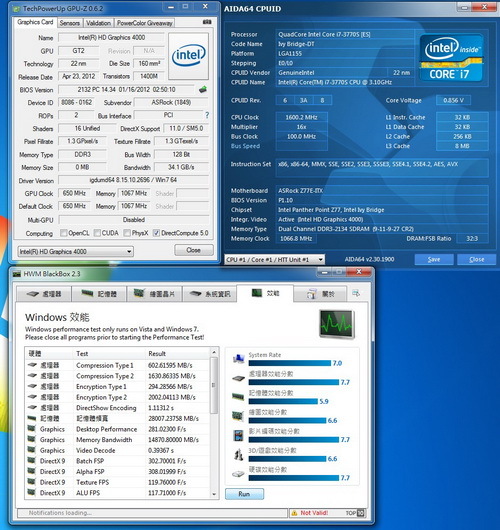
Task: Toggle the CUDA checkbox
Action: [x=97, y=233]
